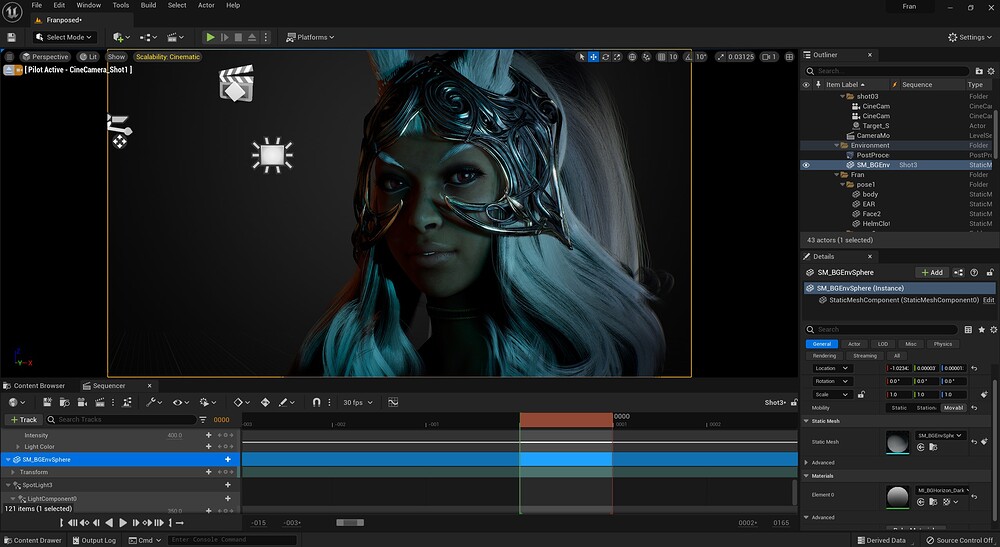Viewport: 1000px width, 547px height.
Task: Click the favorites star icon in Details
Action: 982,330
